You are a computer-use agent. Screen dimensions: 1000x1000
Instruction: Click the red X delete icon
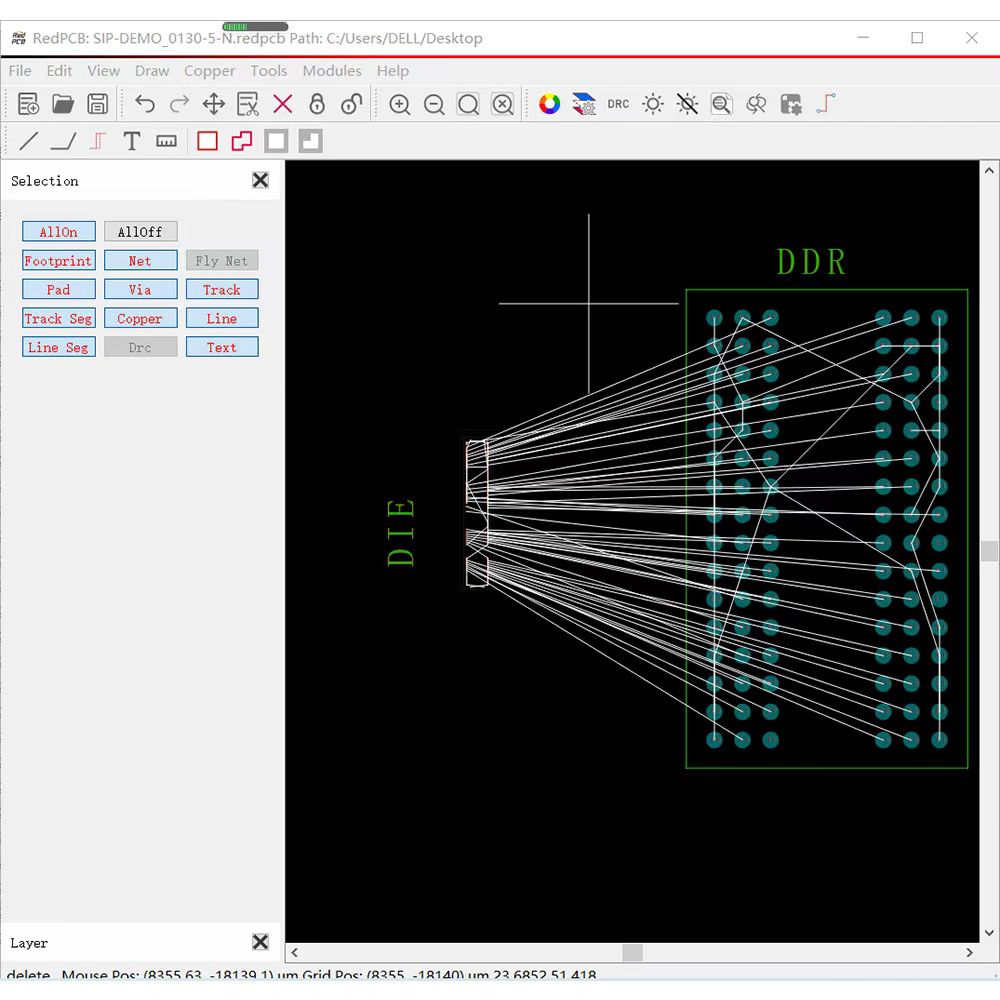[x=283, y=104]
